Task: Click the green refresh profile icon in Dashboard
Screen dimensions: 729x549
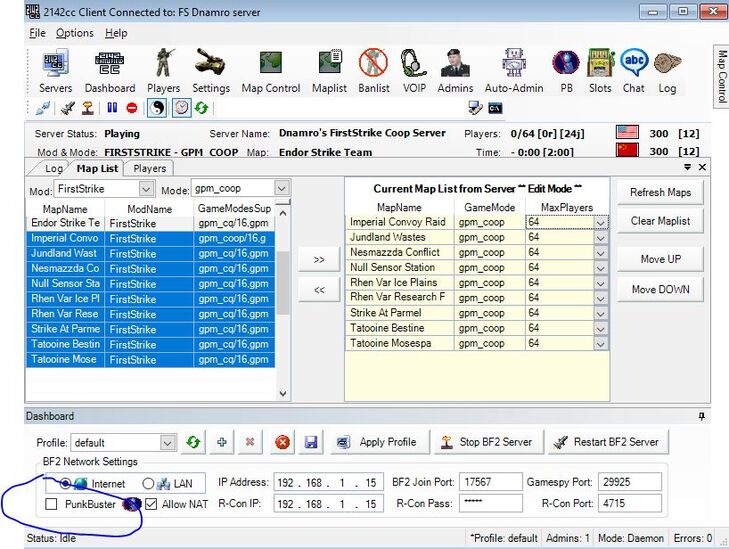Action: click(193, 442)
